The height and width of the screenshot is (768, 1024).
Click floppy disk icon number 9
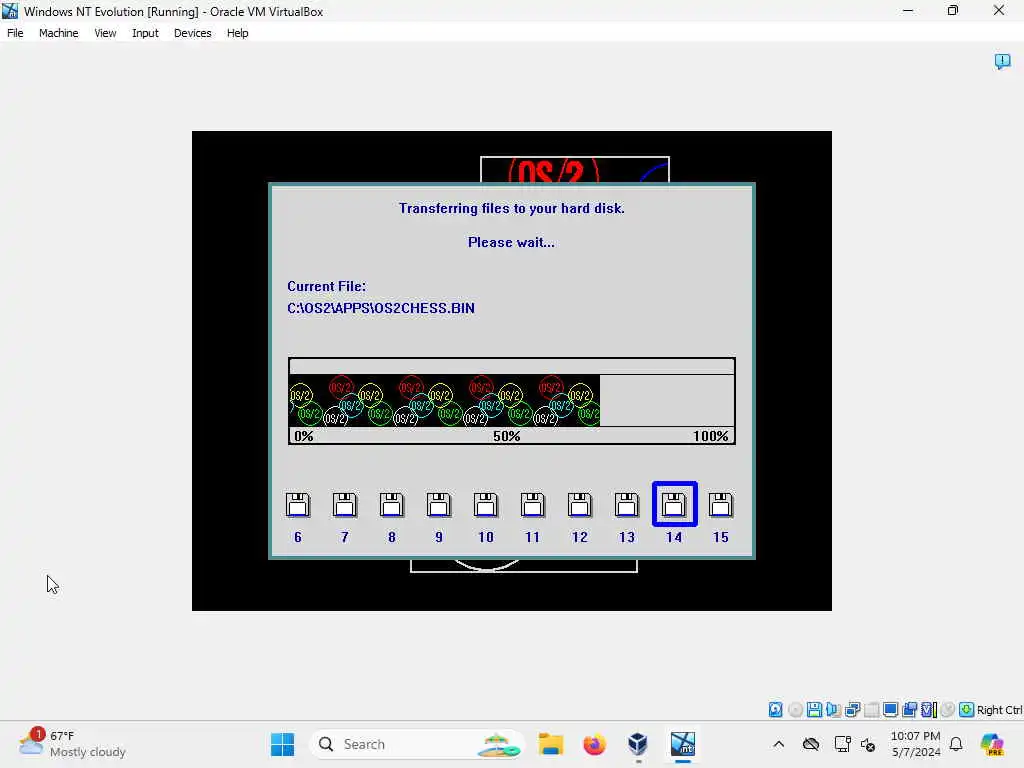(439, 505)
